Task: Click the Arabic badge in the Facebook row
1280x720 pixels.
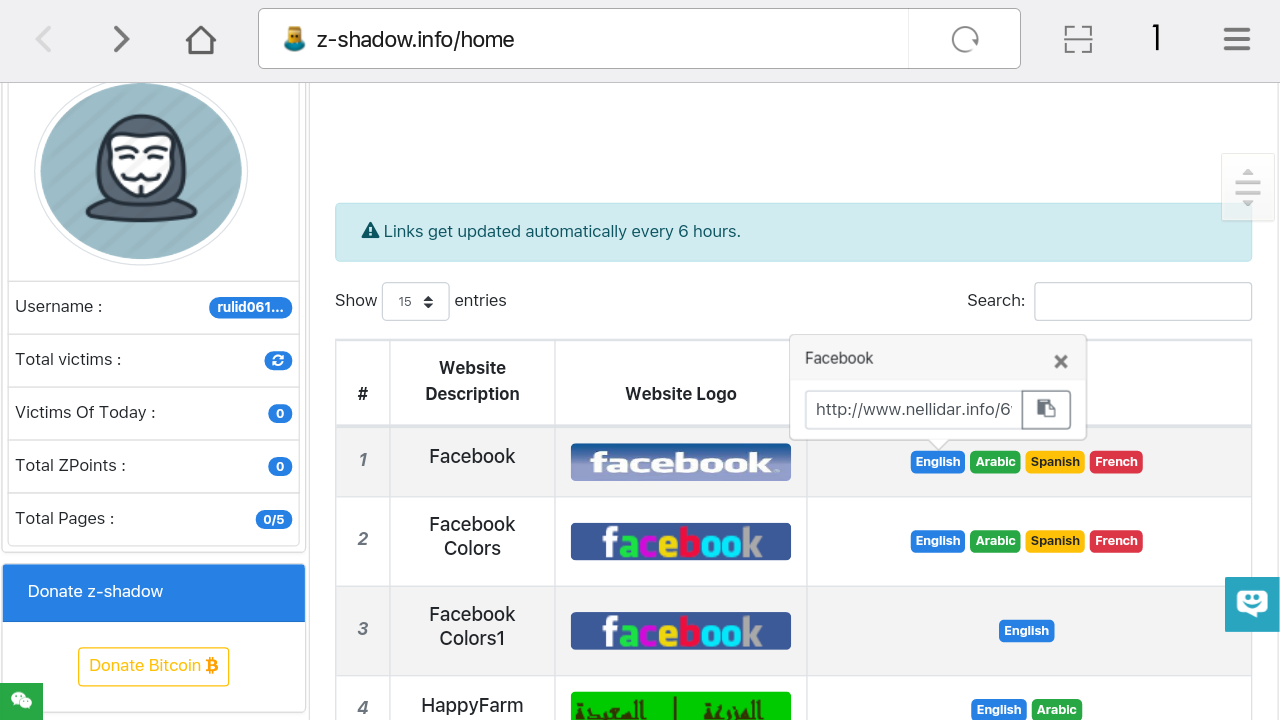Action: (996, 462)
